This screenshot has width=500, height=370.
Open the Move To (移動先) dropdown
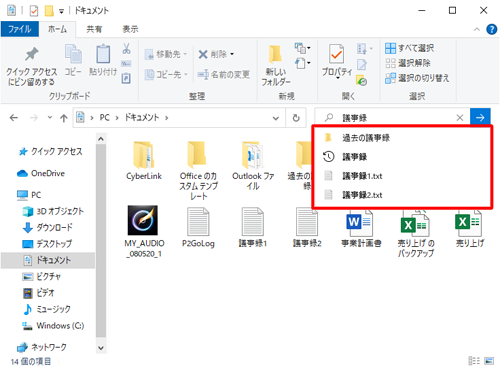166,54
